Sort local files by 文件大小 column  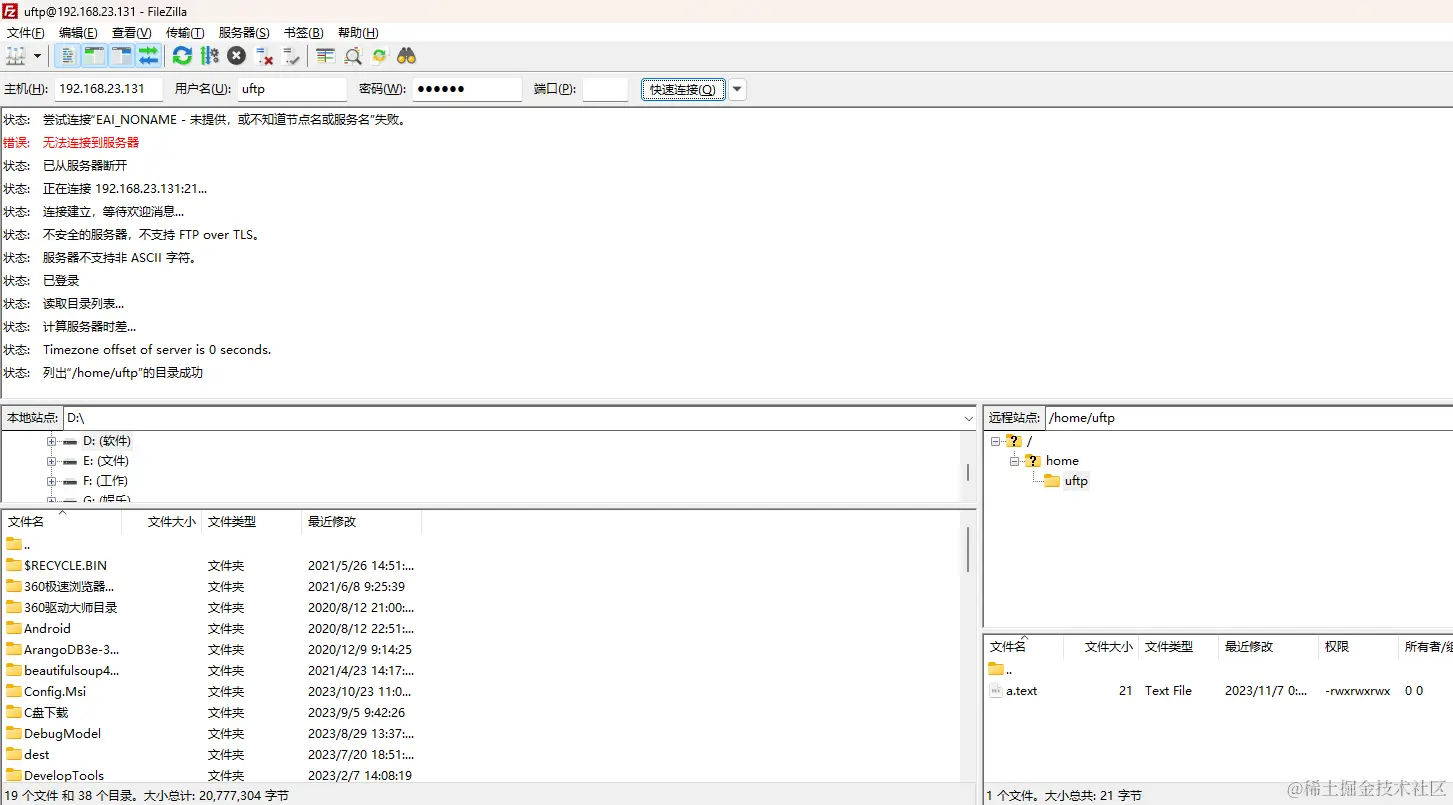coord(162,522)
